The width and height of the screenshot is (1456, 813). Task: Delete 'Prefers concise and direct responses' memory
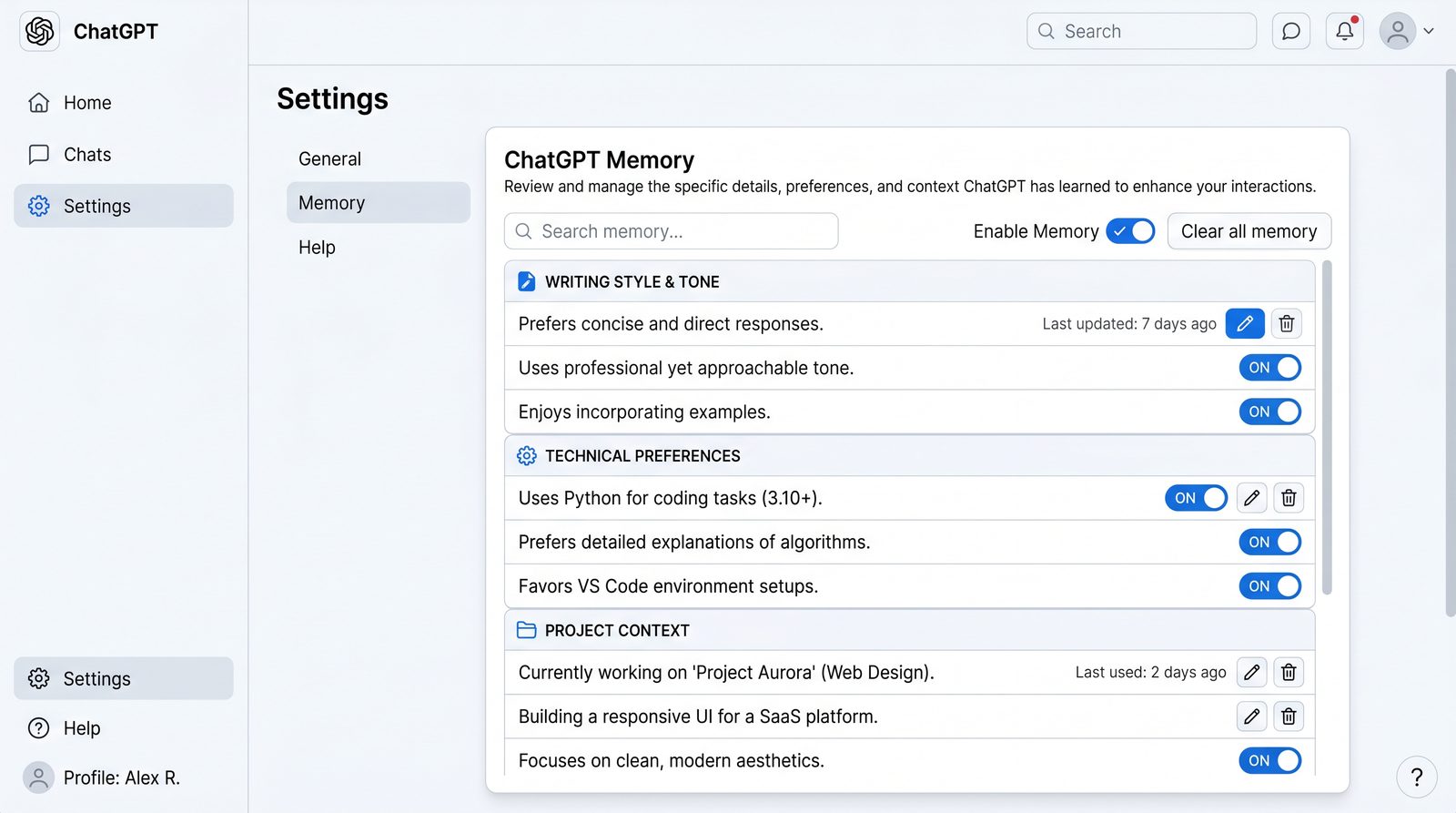pyautogui.click(x=1286, y=323)
